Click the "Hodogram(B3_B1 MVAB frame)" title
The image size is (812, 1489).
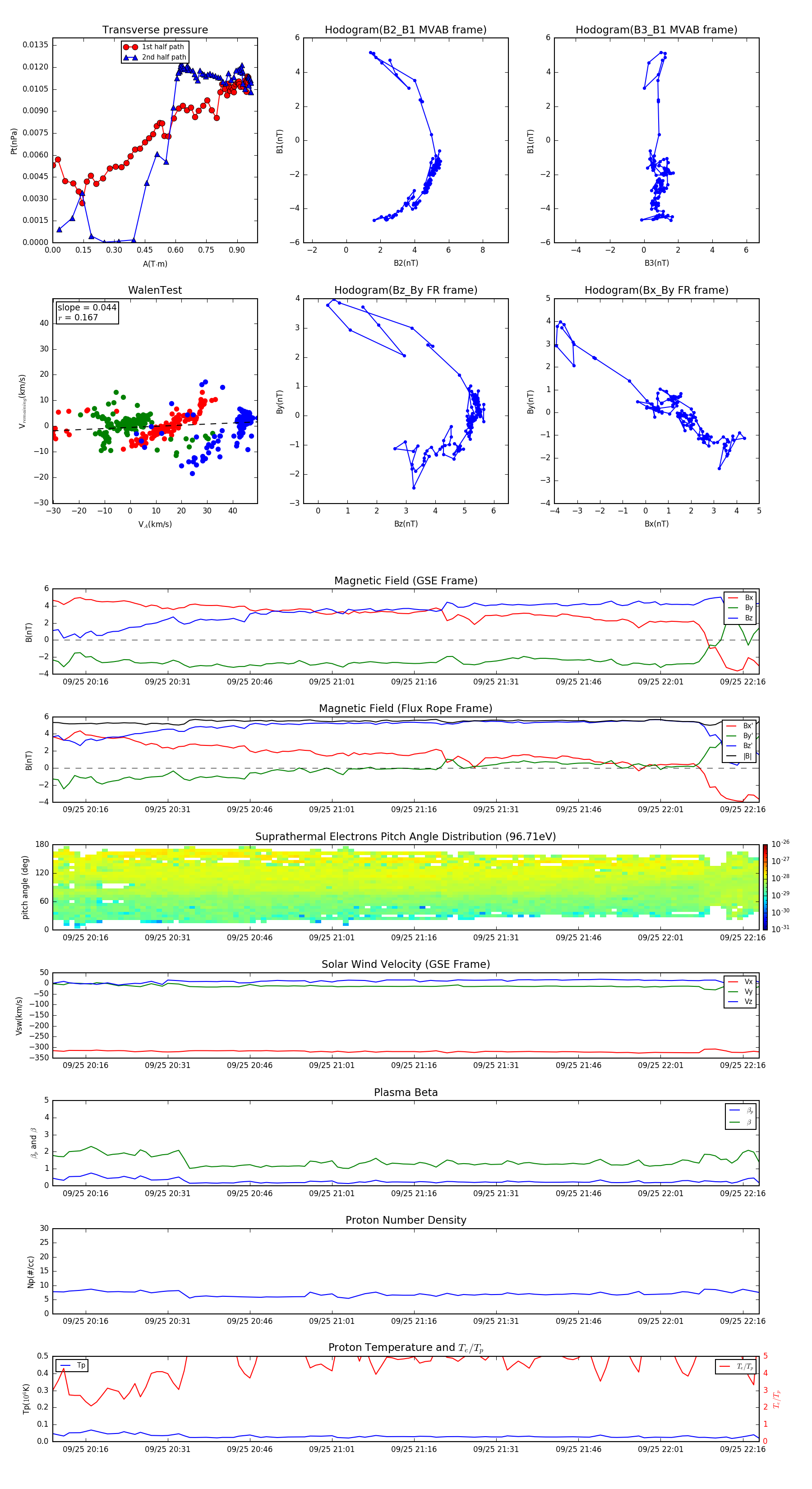coord(656,30)
